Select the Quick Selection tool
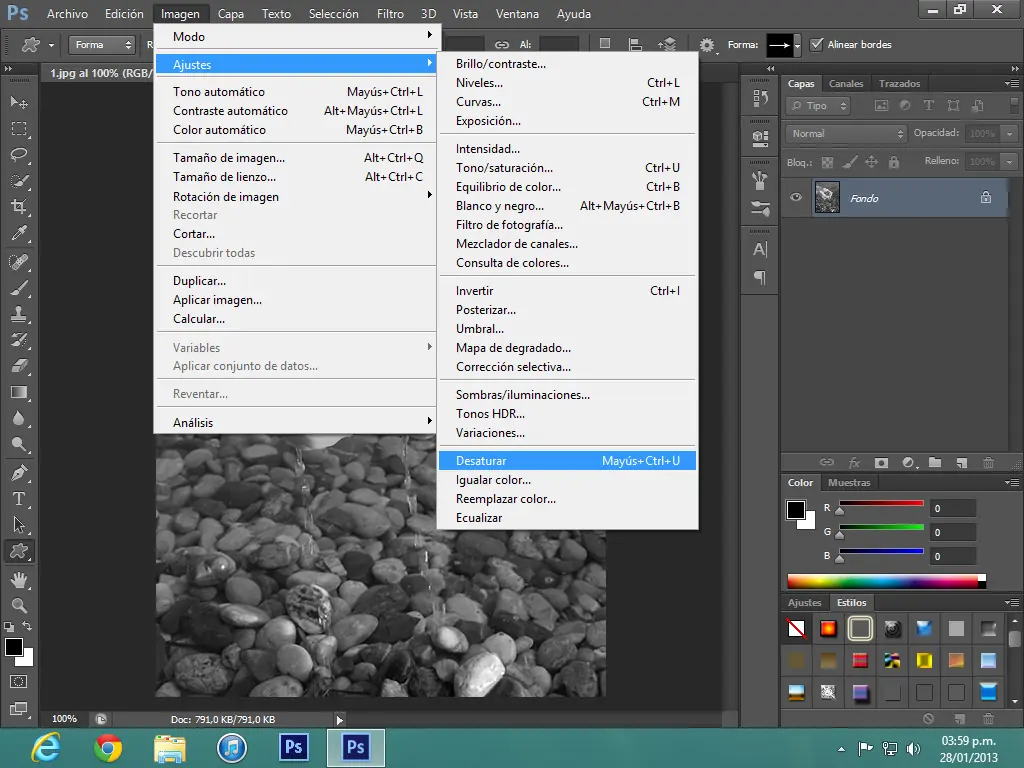The width and height of the screenshot is (1024, 768). tap(19, 181)
